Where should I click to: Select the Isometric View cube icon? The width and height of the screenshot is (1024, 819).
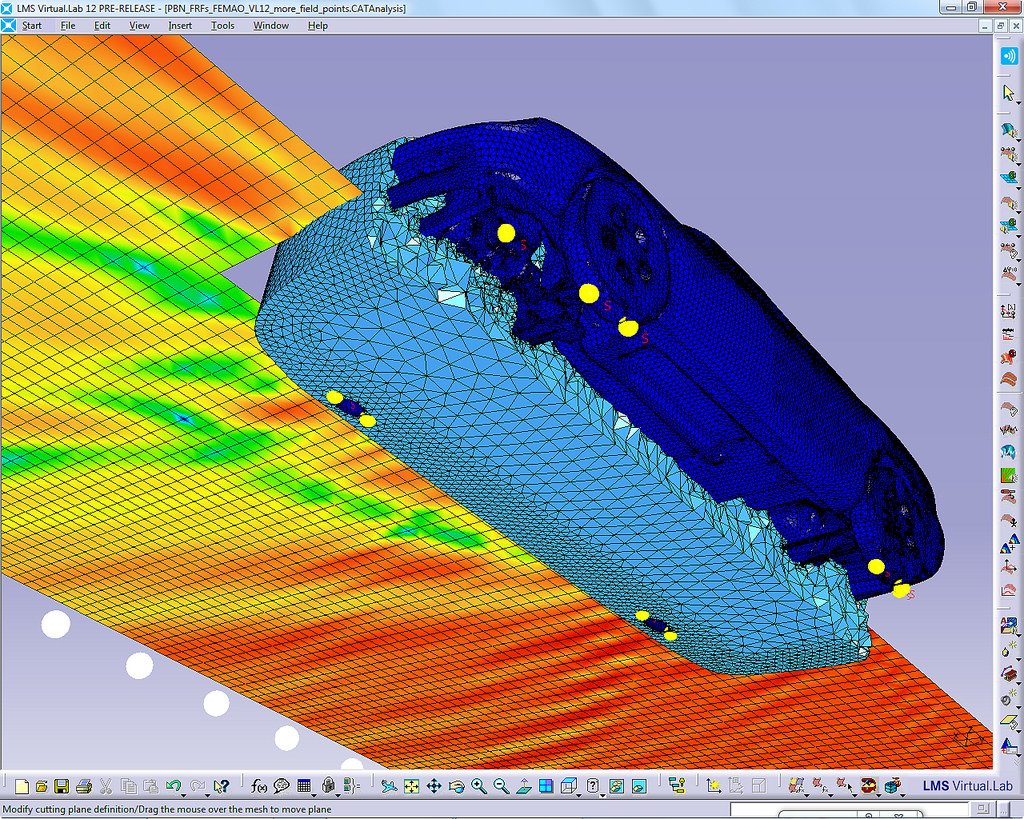568,786
